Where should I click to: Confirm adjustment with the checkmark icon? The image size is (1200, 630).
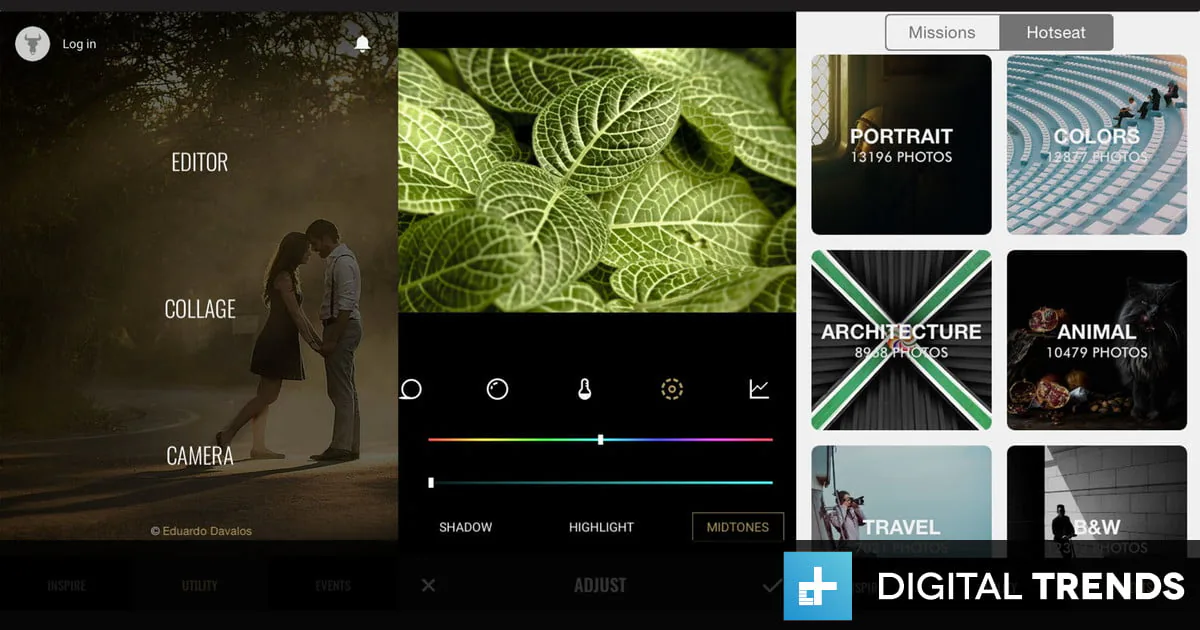[x=771, y=585]
